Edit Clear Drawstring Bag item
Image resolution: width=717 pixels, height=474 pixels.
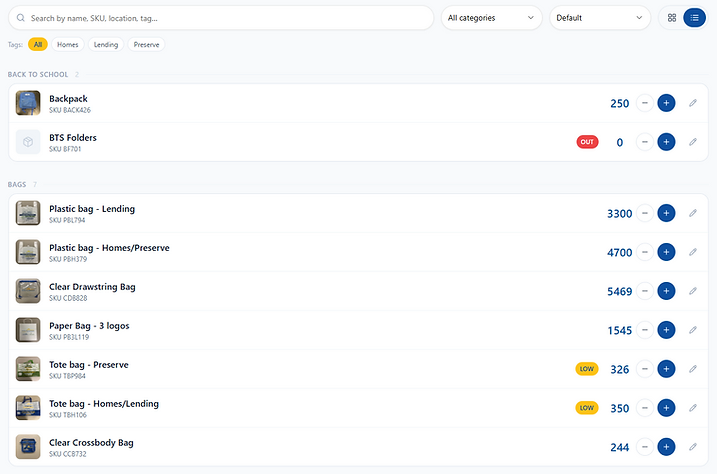tap(693, 291)
